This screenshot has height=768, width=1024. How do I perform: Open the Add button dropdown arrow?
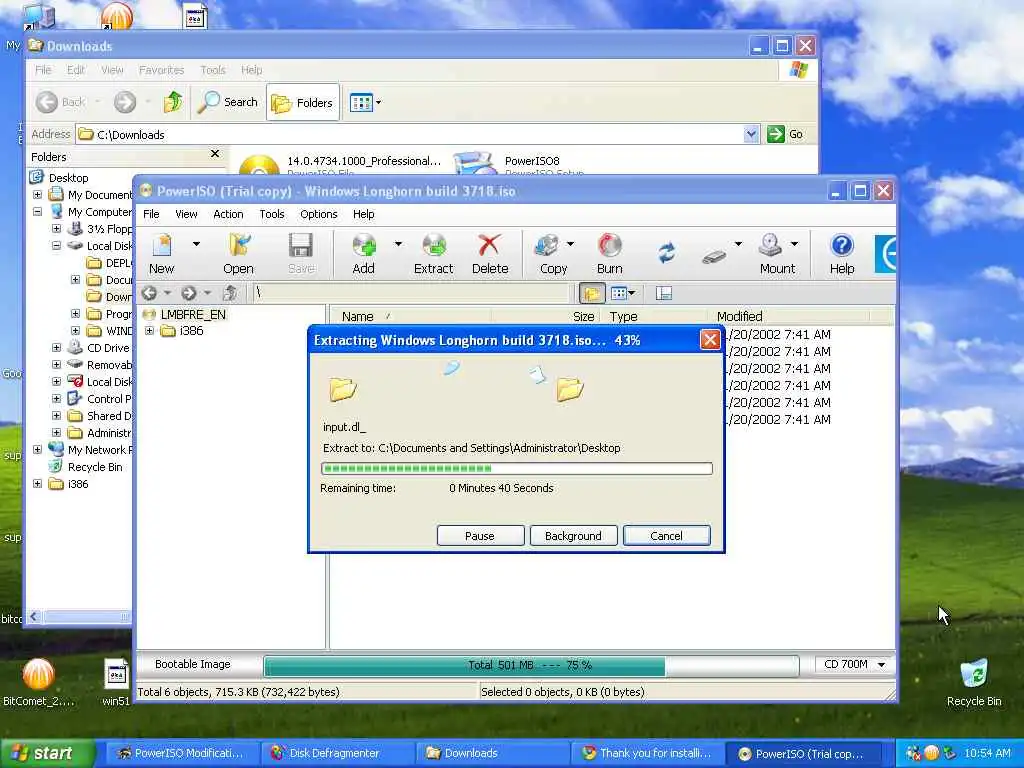tap(398, 244)
